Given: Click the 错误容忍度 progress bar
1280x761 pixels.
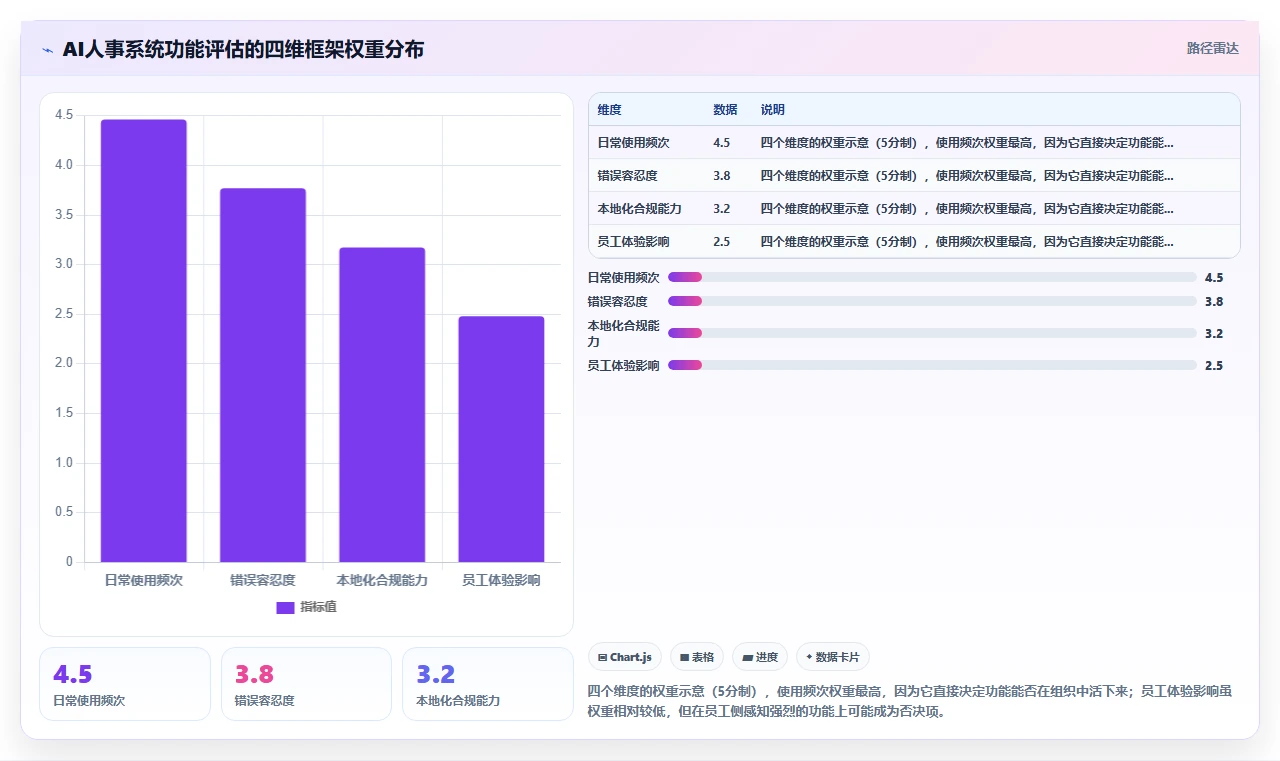Looking at the screenshot, I should tap(932, 301).
